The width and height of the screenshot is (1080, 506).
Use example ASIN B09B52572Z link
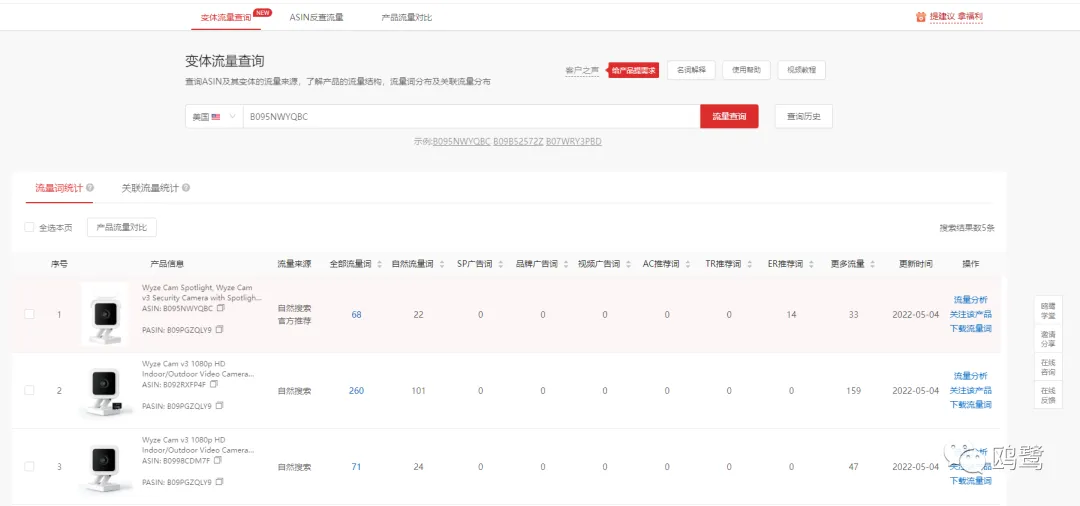[518, 141]
